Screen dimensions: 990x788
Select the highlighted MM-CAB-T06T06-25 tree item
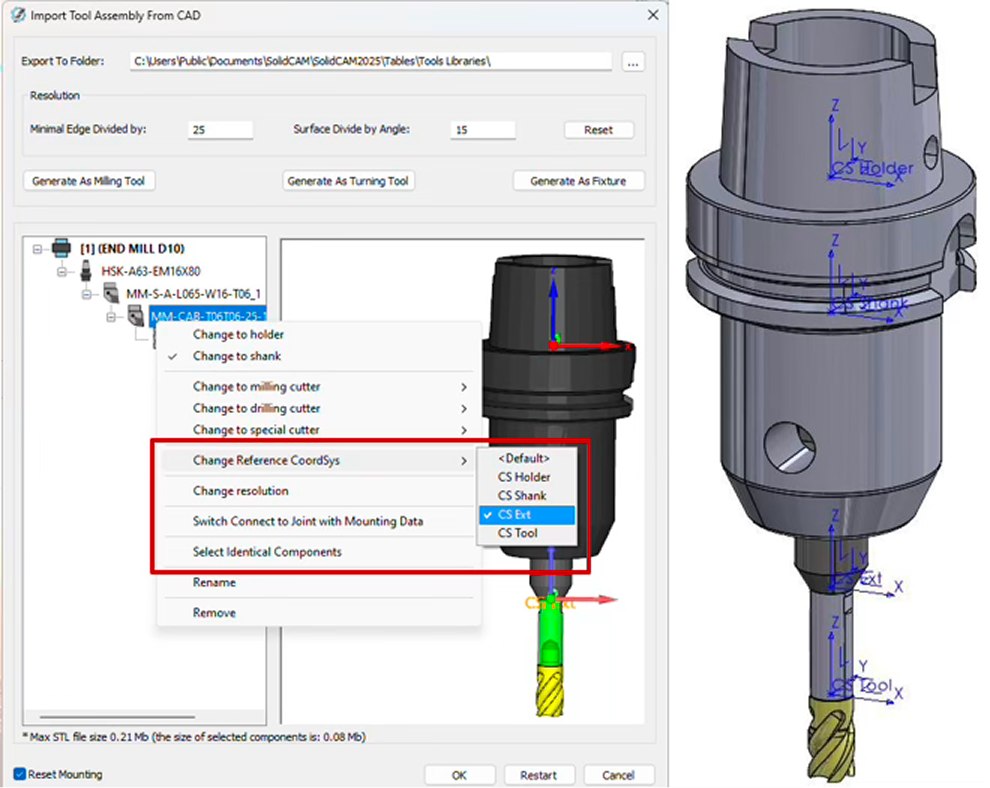pos(208,316)
